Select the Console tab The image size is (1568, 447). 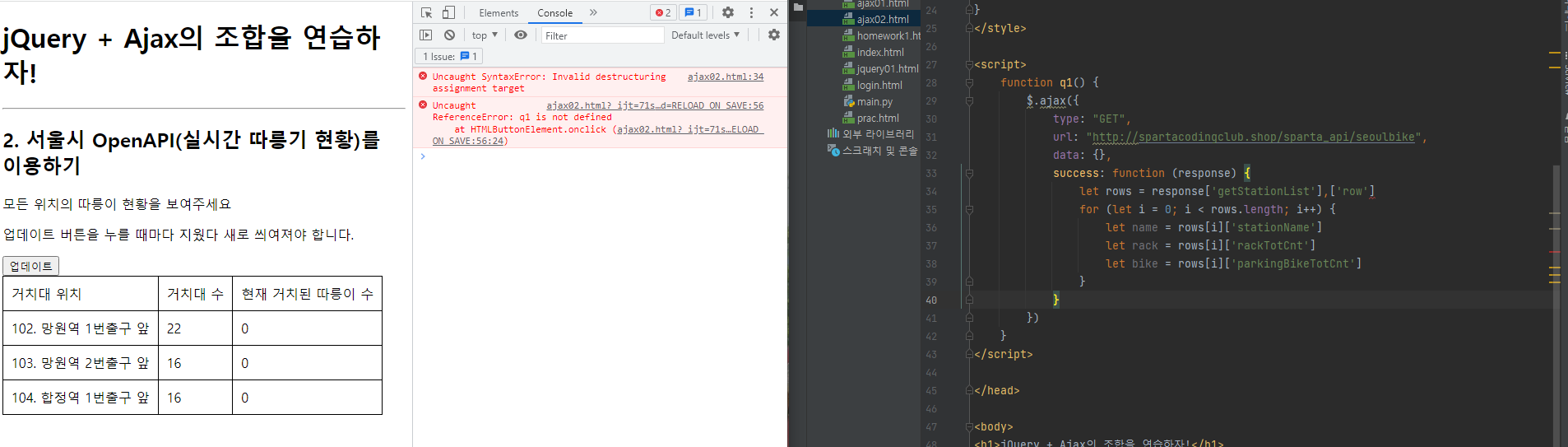coord(555,12)
